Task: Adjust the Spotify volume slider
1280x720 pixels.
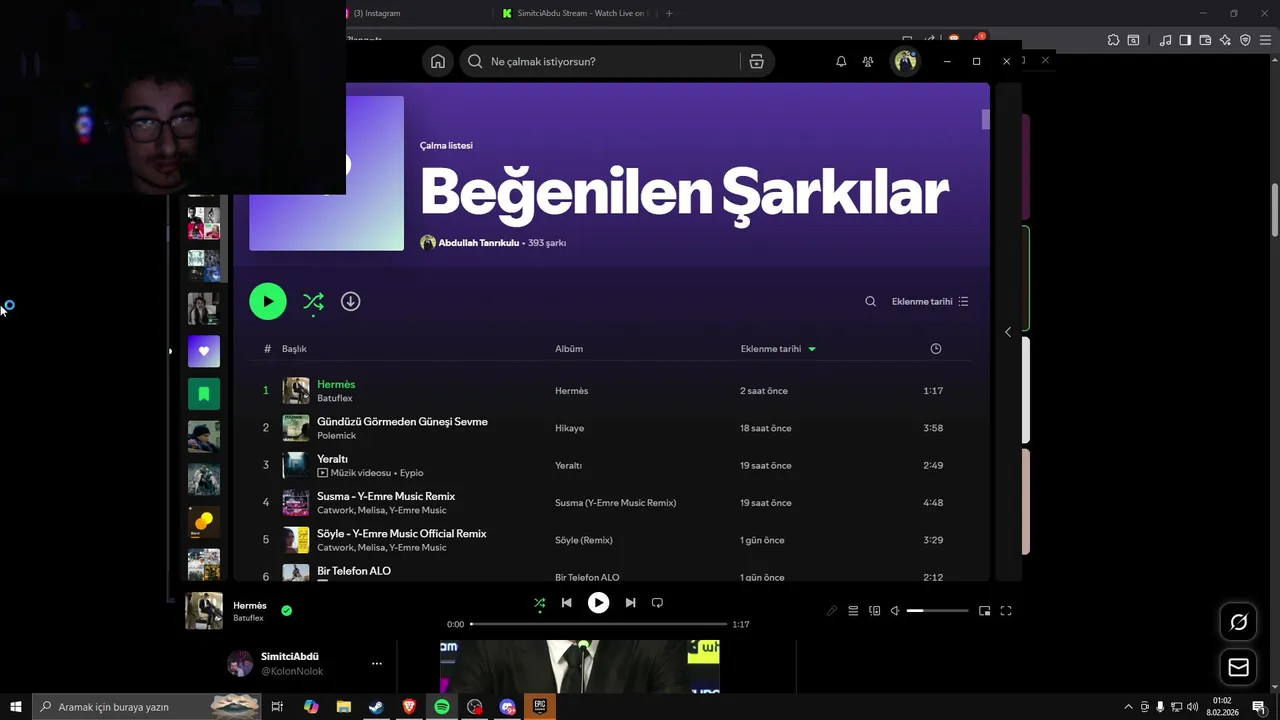Action: pyautogui.click(x=938, y=611)
